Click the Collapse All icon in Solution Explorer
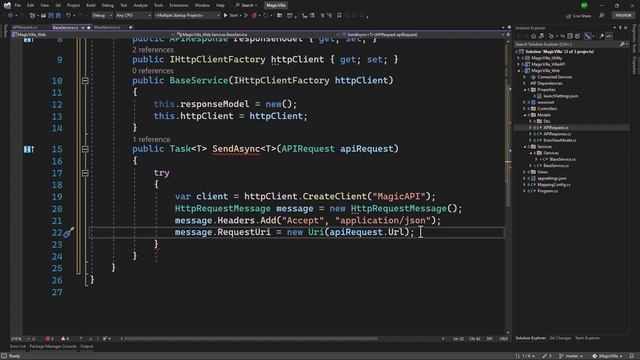640x360 pixels. (x=570, y=36)
